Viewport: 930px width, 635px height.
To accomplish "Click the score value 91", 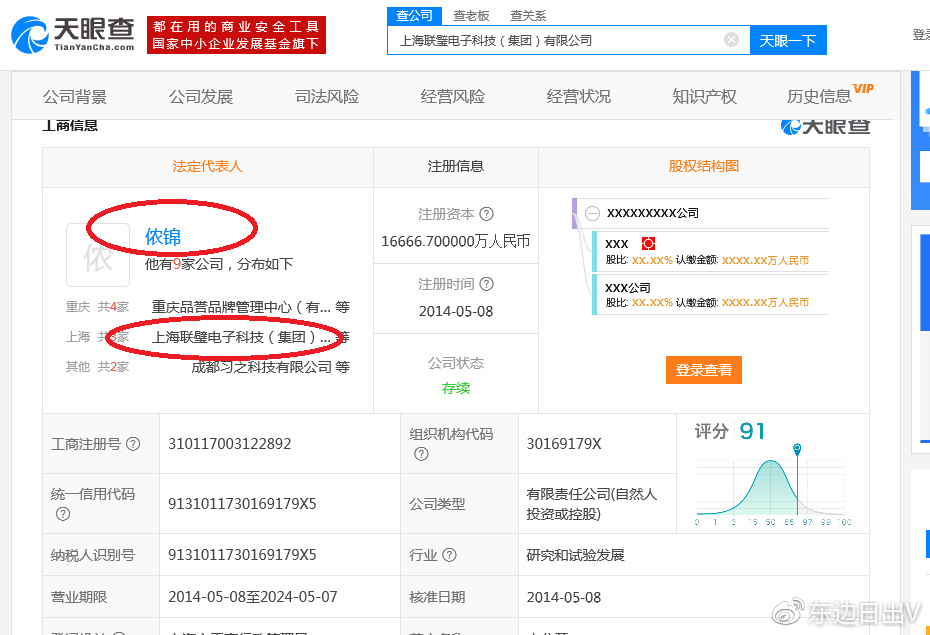I will [x=752, y=431].
